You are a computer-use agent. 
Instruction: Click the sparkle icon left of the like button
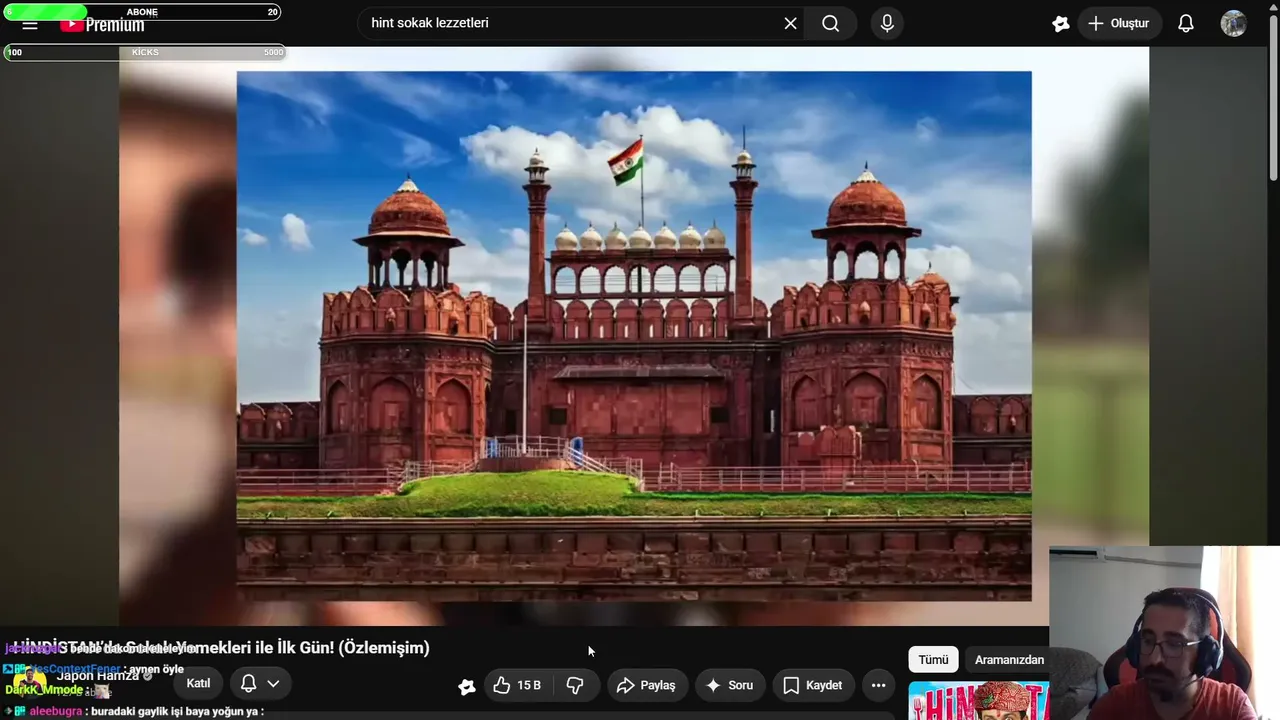click(x=467, y=686)
